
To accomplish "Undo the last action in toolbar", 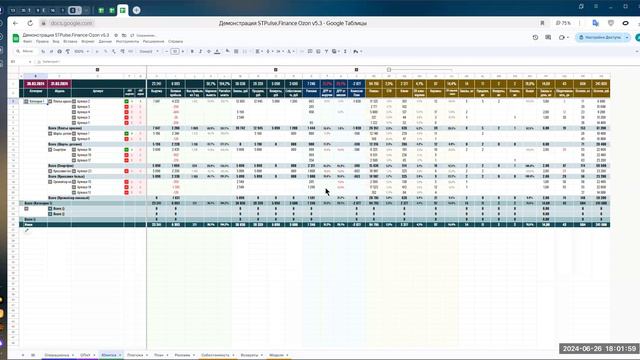I will point(43,51).
